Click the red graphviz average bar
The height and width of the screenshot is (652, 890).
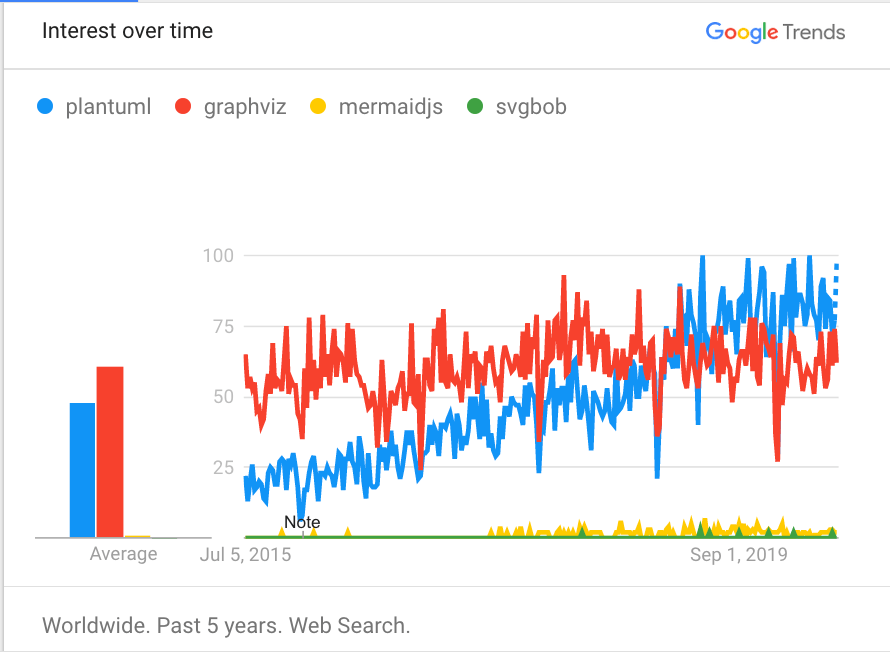click(x=110, y=452)
